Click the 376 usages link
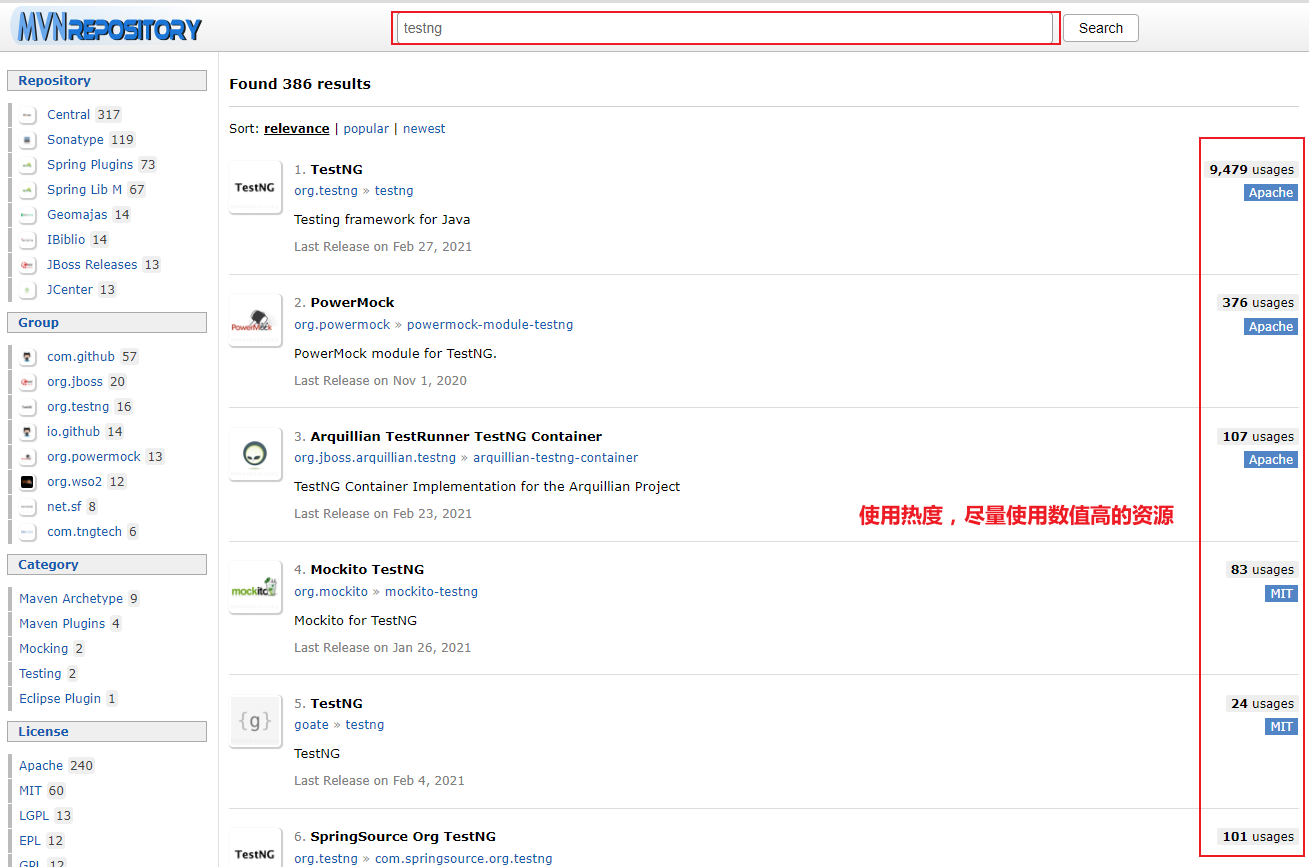This screenshot has height=867, width=1309. (x=1257, y=303)
